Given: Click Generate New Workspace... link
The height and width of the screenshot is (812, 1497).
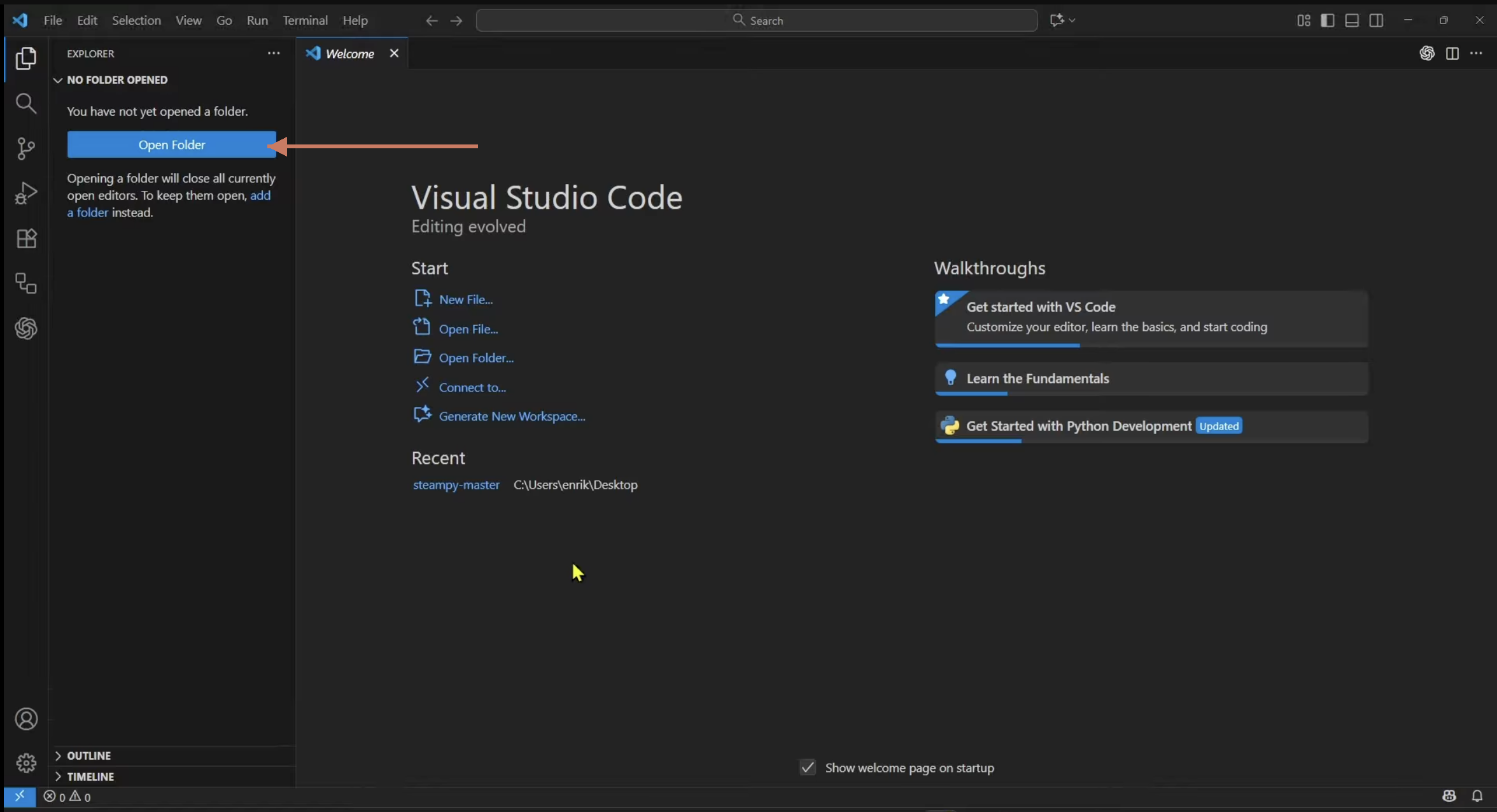Looking at the screenshot, I should coord(512,416).
